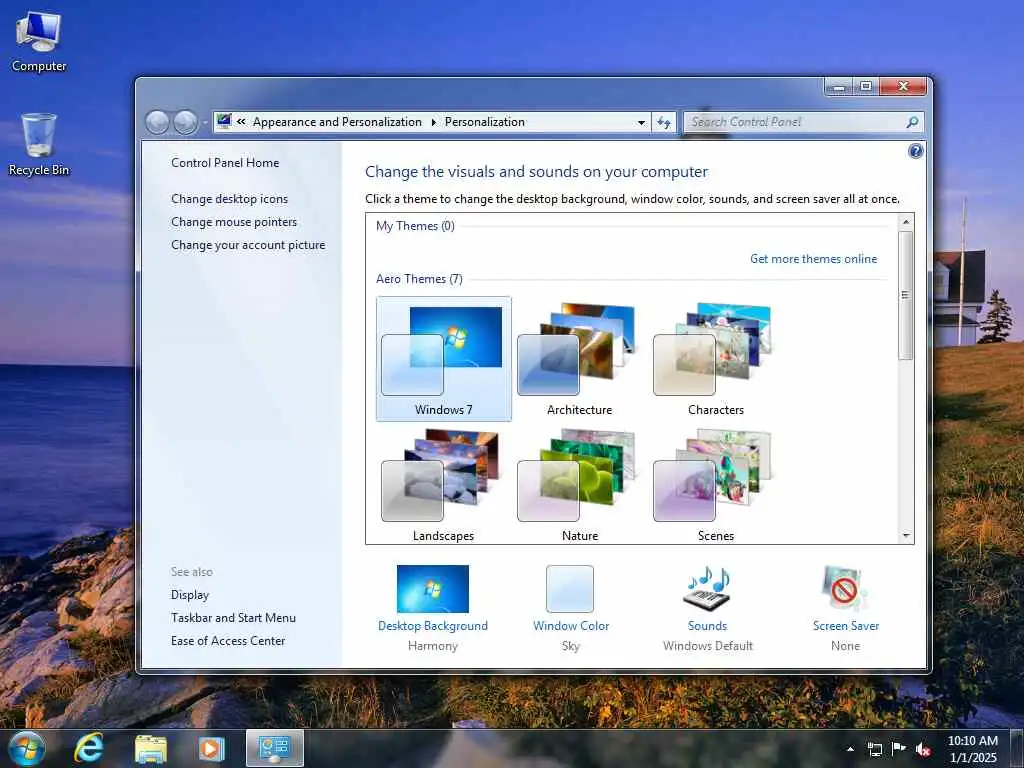Click the Sounds text link
The width and height of the screenshot is (1024, 768).
707,626
